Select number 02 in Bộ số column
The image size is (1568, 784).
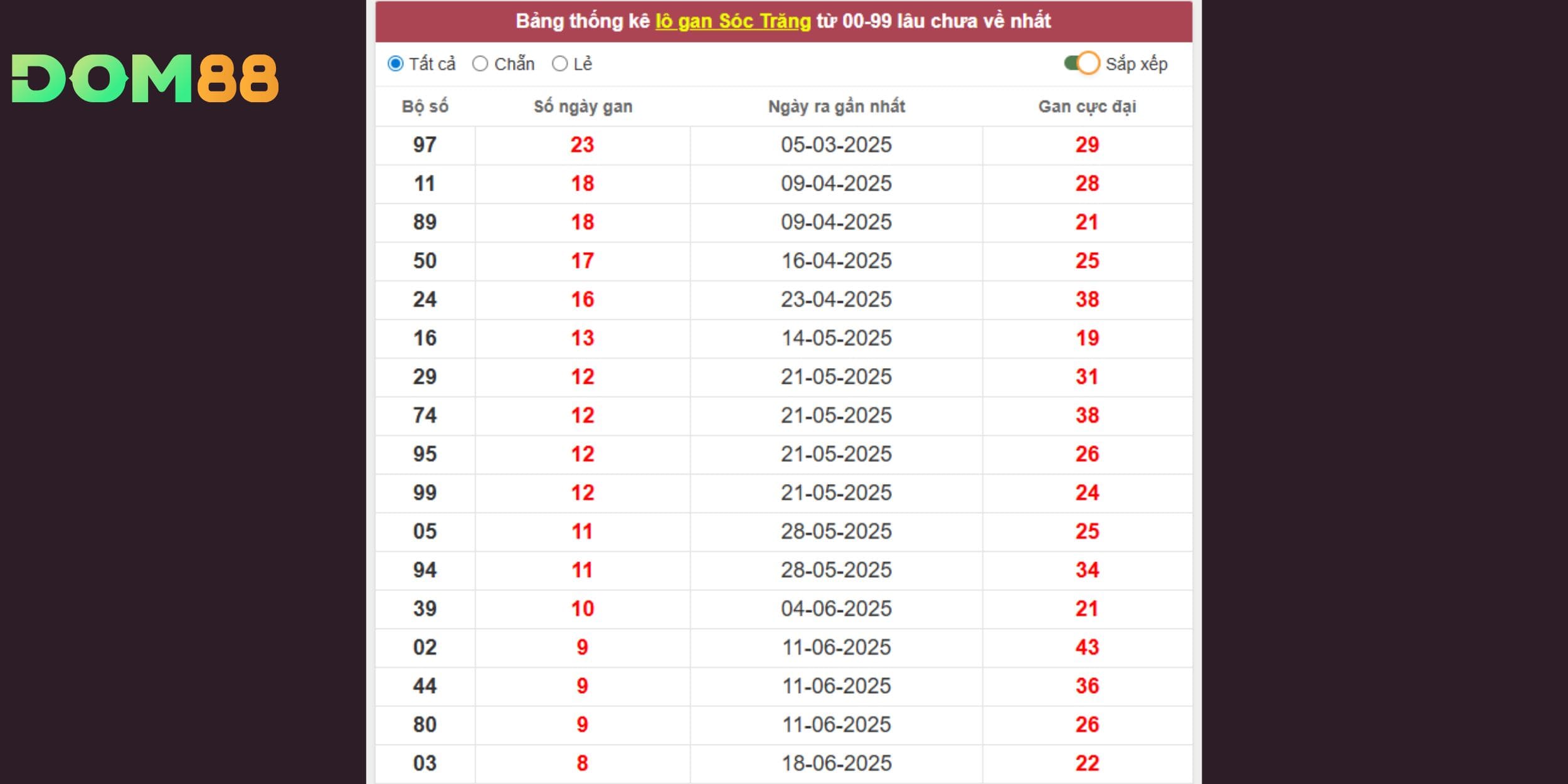[425, 647]
